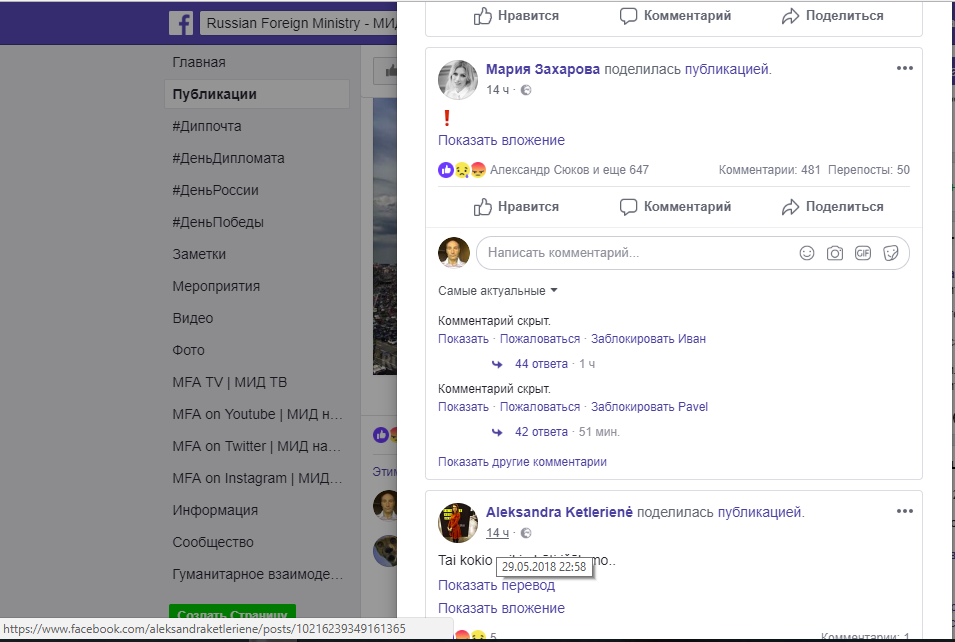Show hidden comment from Pavel
This screenshot has height=642, width=955.
(463, 407)
